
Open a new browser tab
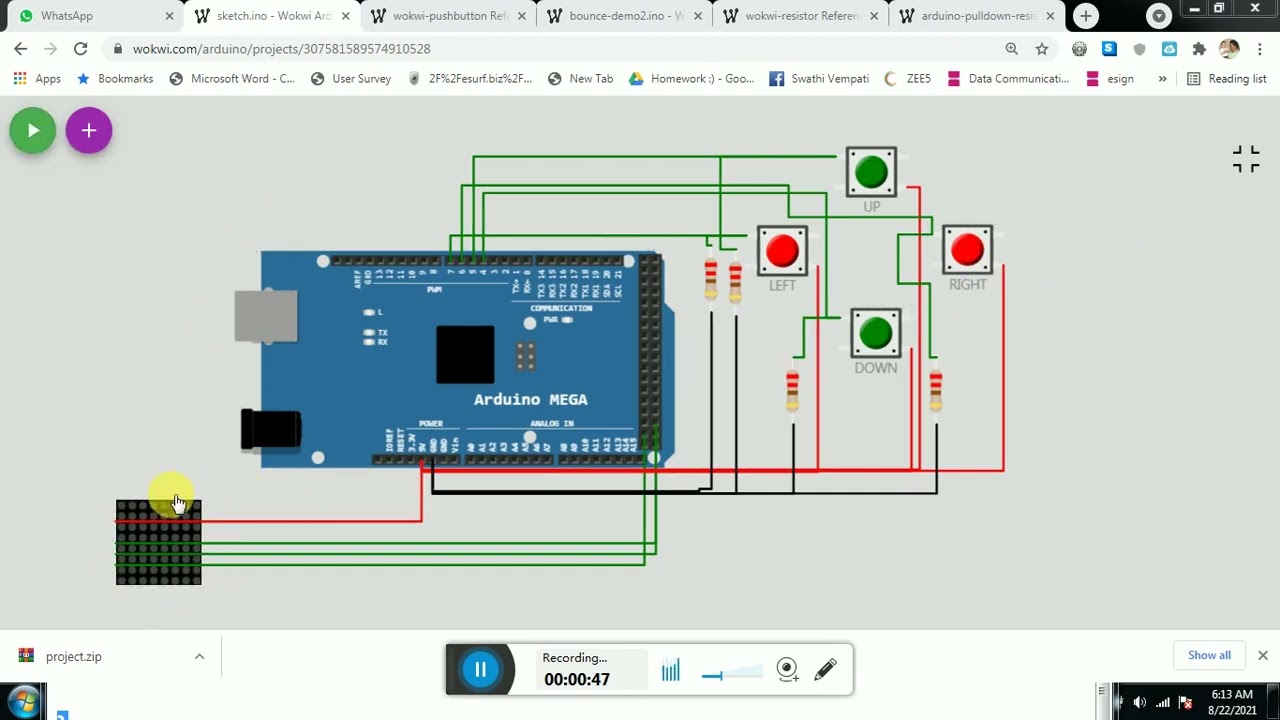coord(1086,16)
